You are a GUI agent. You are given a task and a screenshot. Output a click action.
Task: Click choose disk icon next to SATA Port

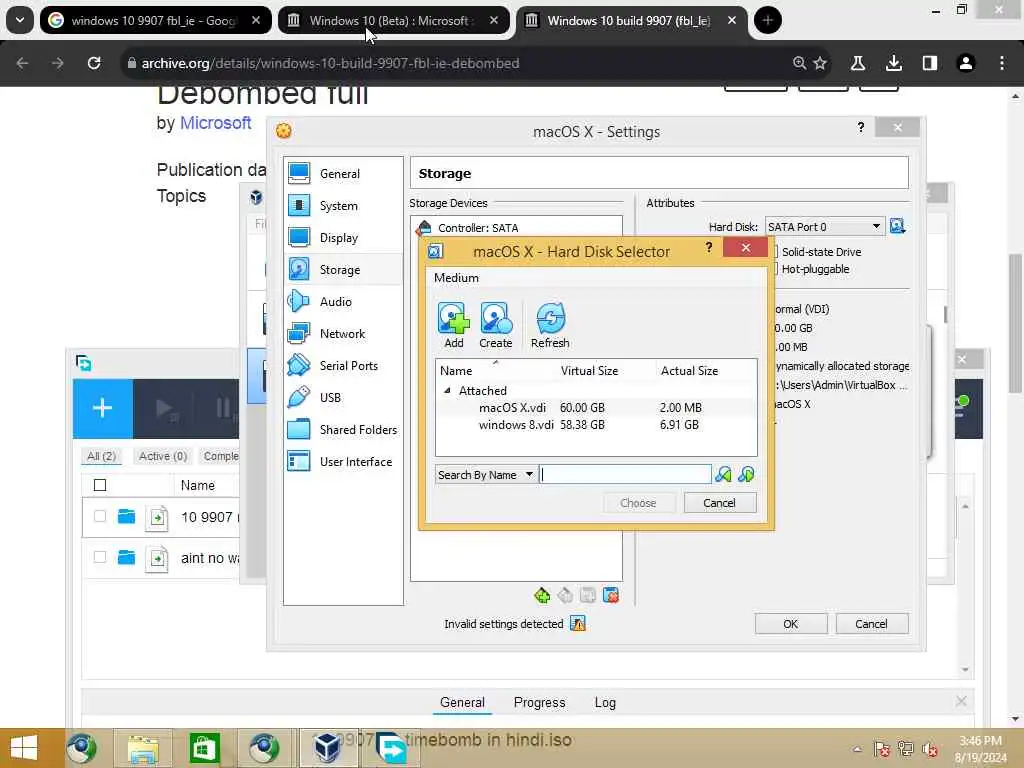coord(897,227)
